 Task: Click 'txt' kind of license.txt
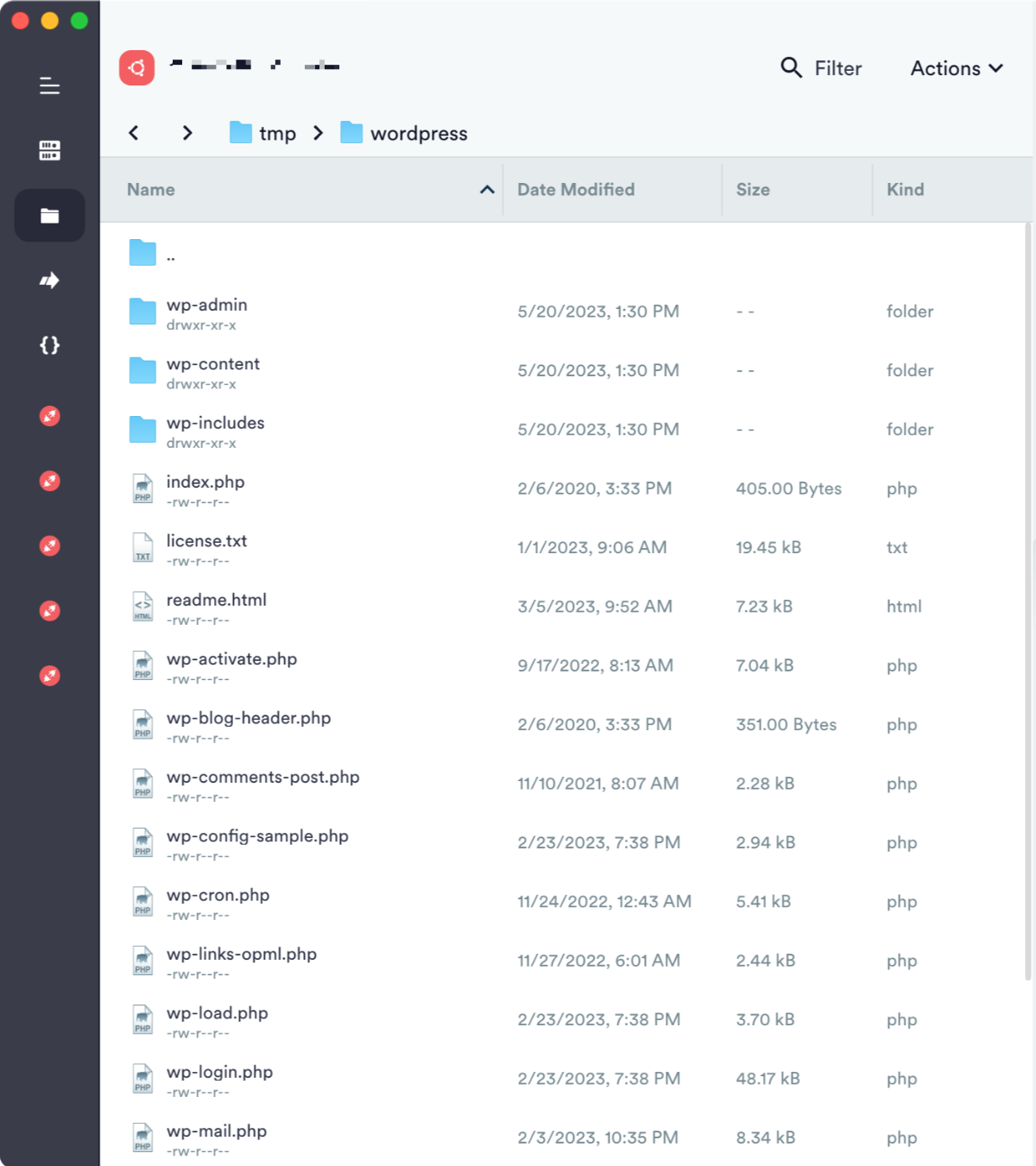point(897,547)
